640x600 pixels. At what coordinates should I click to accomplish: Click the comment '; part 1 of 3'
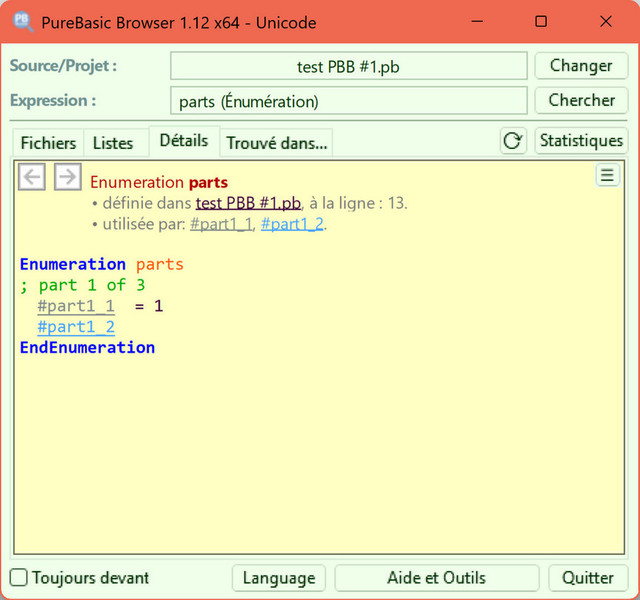tap(82, 285)
